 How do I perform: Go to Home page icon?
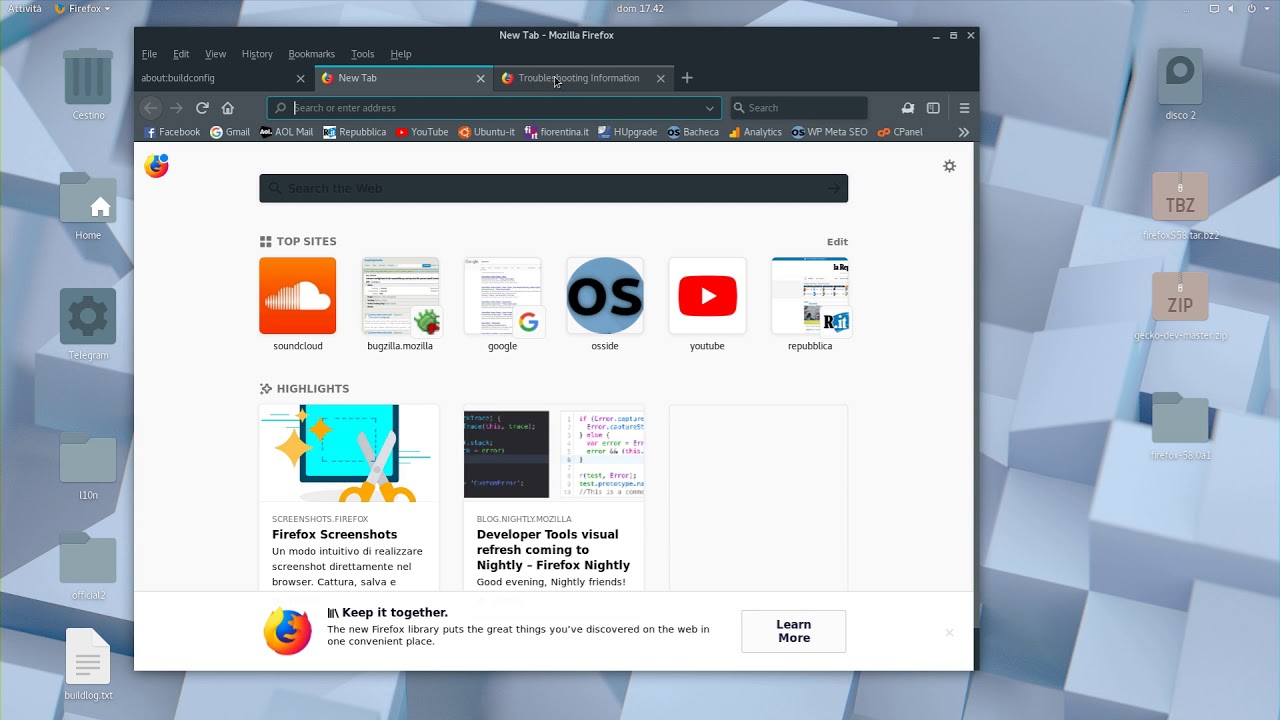tap(228, 108)
